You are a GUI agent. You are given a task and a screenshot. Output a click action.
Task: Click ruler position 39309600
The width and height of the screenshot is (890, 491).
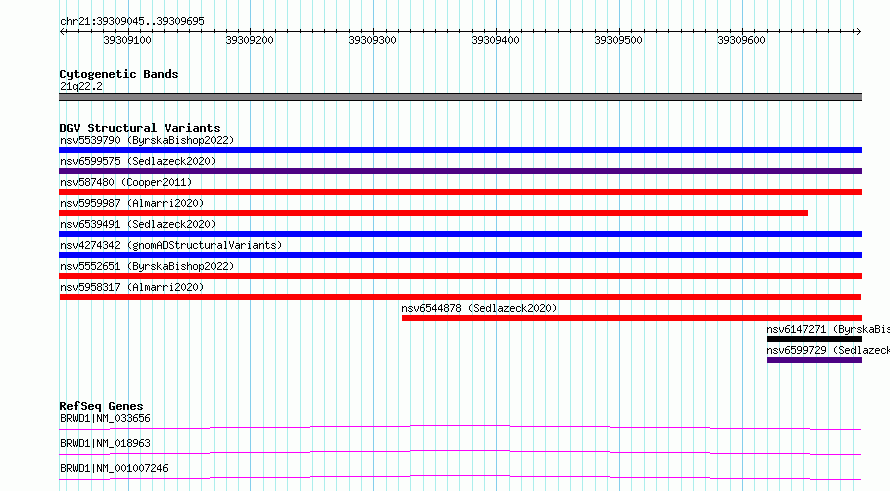pyautogui.click(x=741, y=40)
